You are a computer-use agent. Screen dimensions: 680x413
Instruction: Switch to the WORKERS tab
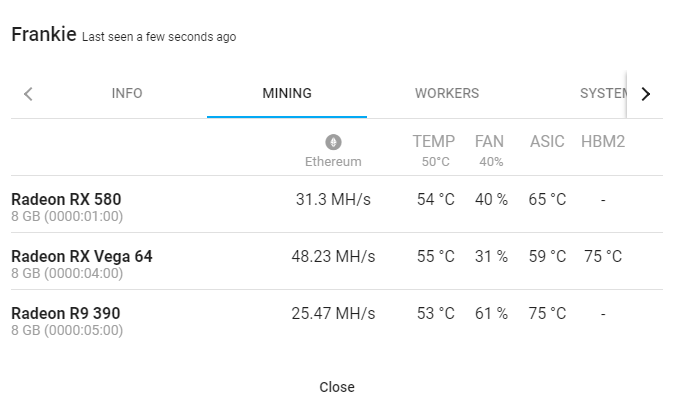[x=447, y=93]
